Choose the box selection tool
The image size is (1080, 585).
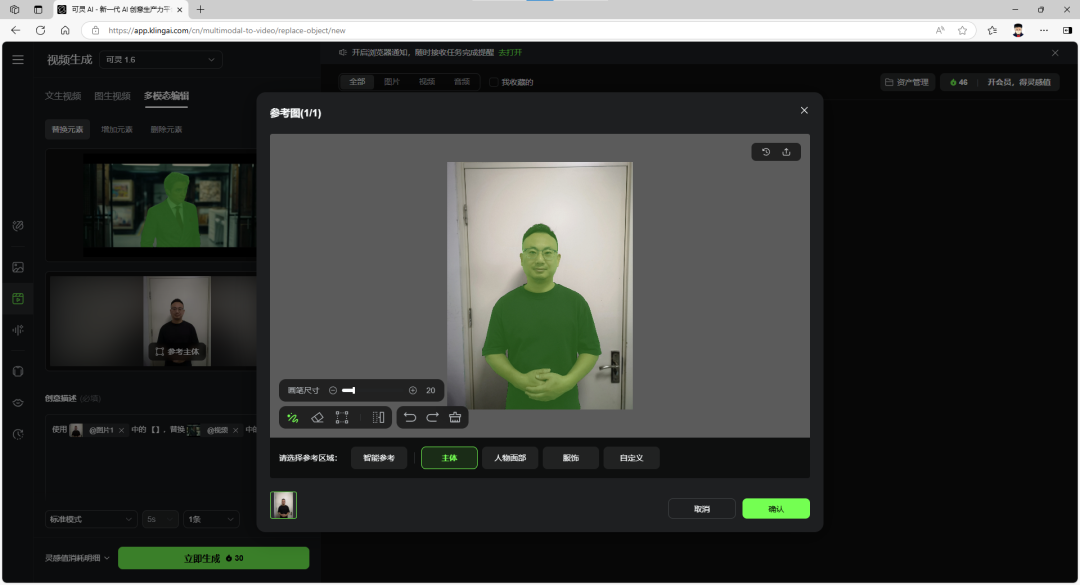coord(342,418)
